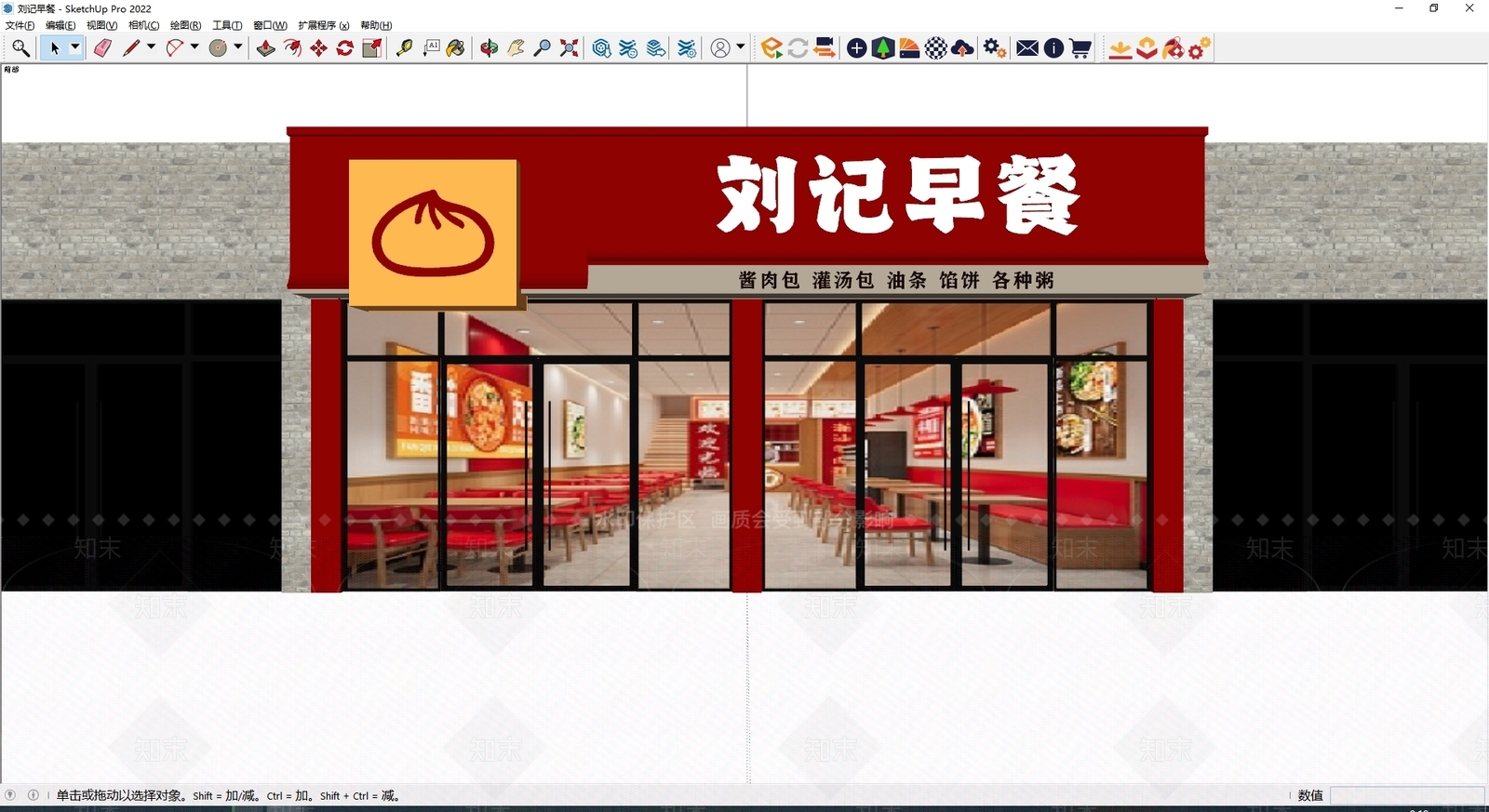Open the 视图(V) menu
1489x812 pixels.
(101, 25)
